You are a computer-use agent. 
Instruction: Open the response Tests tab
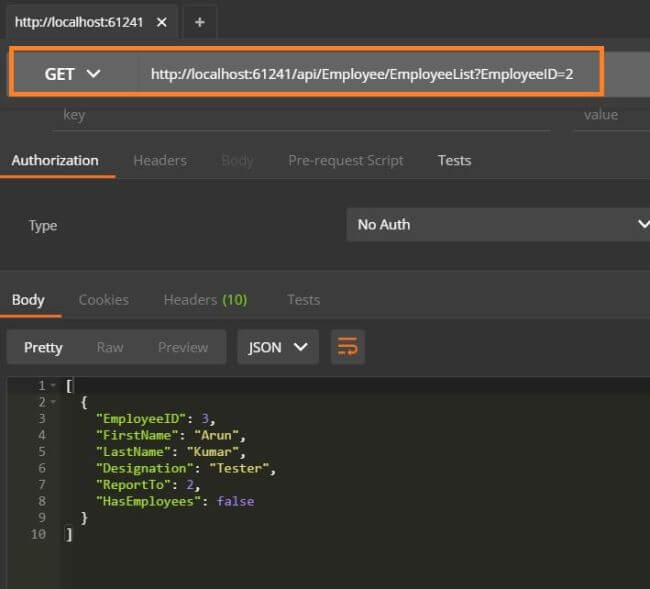303,300
